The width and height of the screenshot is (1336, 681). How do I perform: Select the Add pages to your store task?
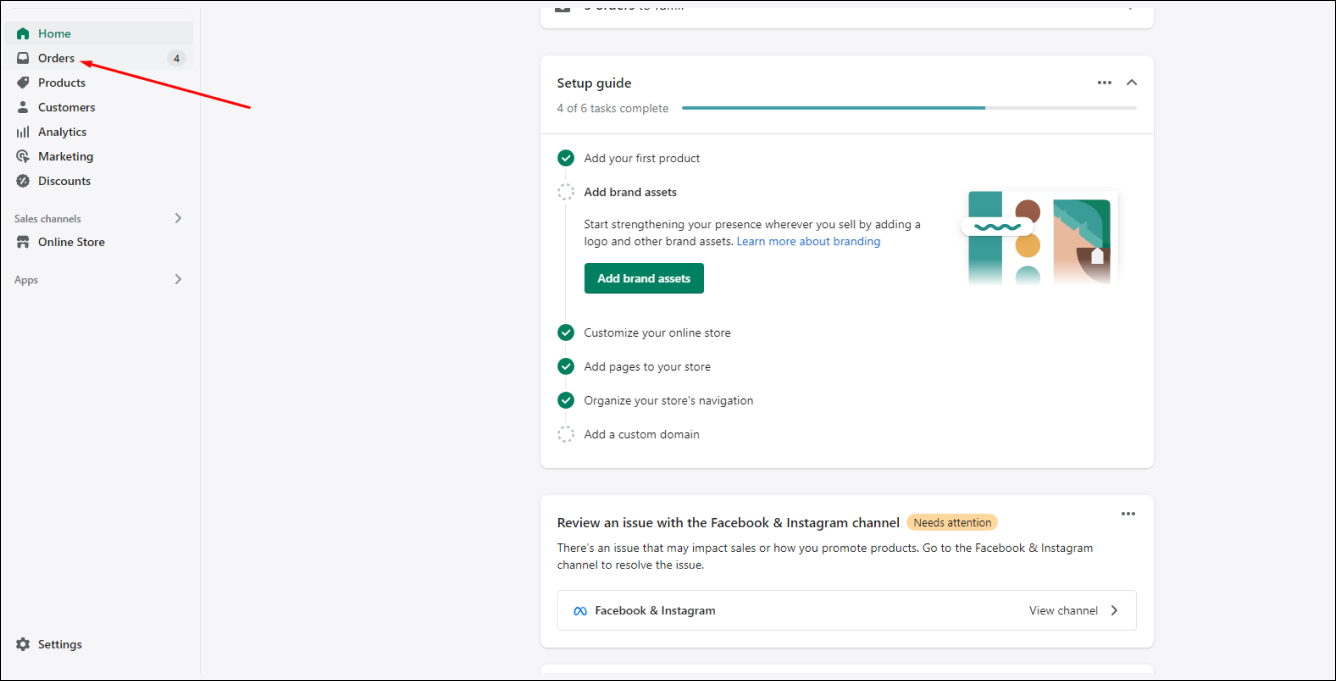click(647, 367)
